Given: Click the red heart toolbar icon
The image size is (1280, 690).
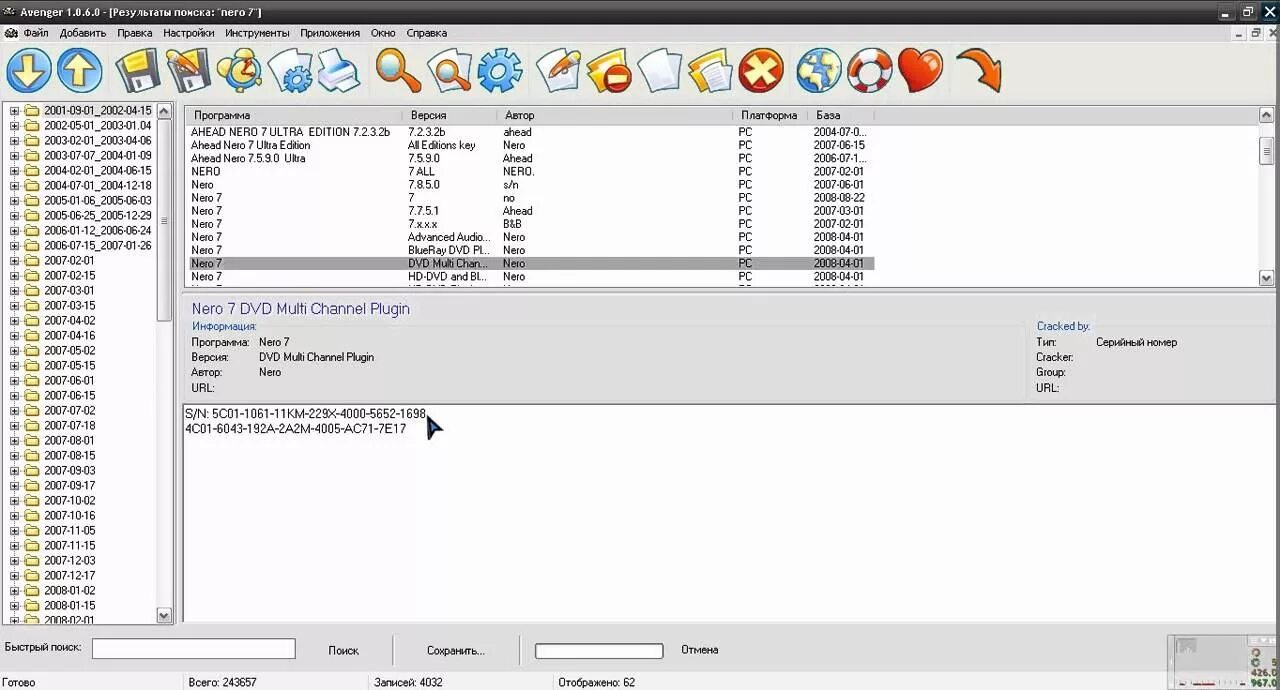Looking at the screenshot, I should pos(920,71).
